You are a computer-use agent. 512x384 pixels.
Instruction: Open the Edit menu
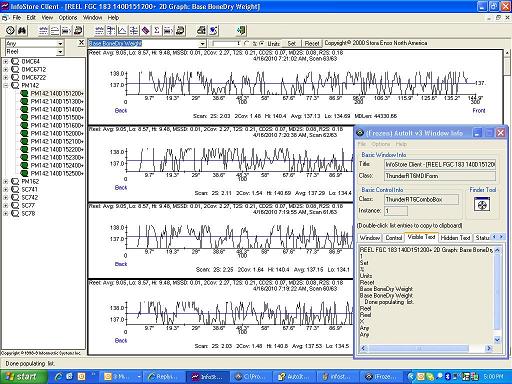31,18
